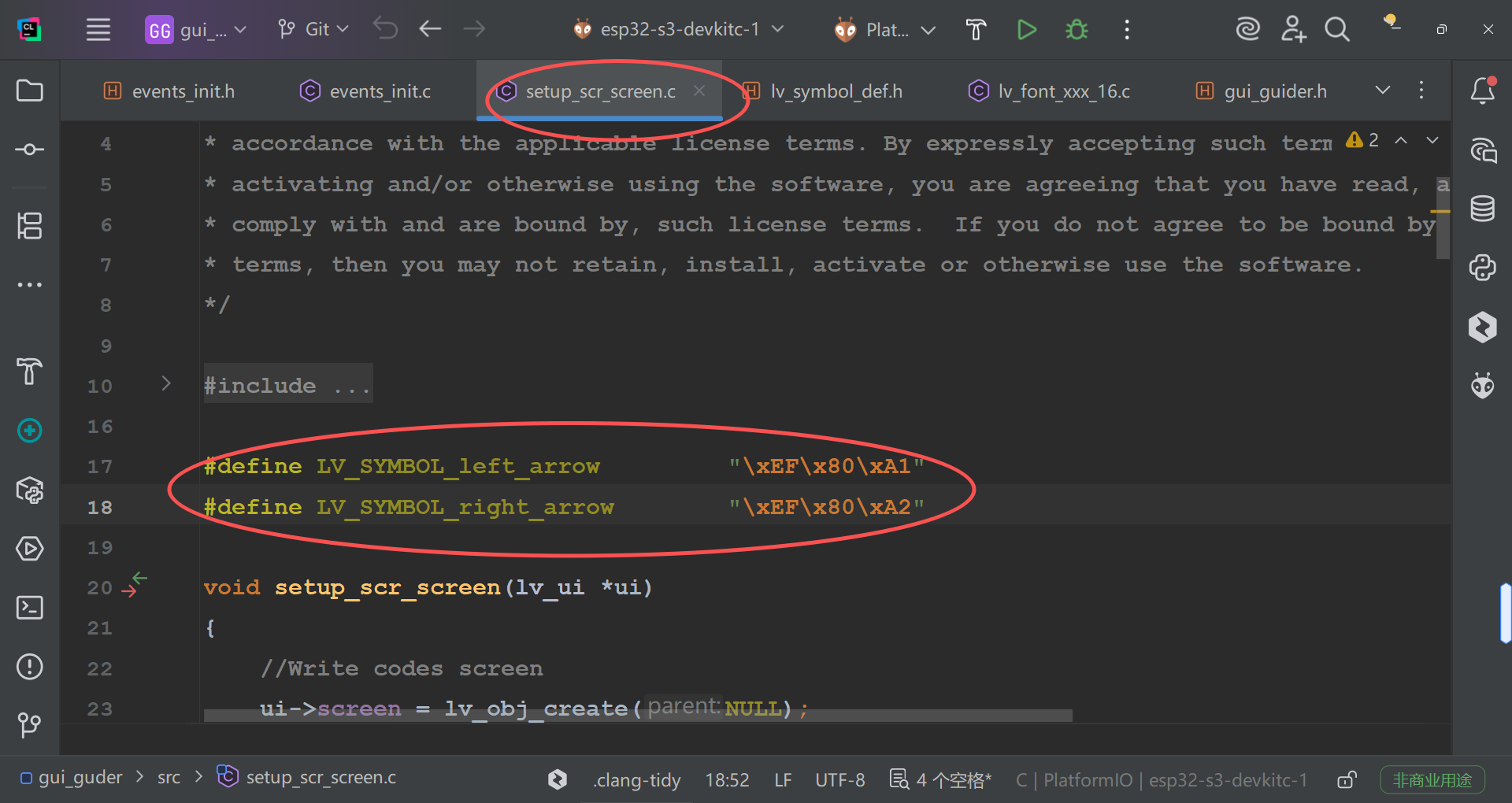Click line 18 LV_SYMBOL_right_arrow text
1512x803 pixels.
(x=465, y=507)
